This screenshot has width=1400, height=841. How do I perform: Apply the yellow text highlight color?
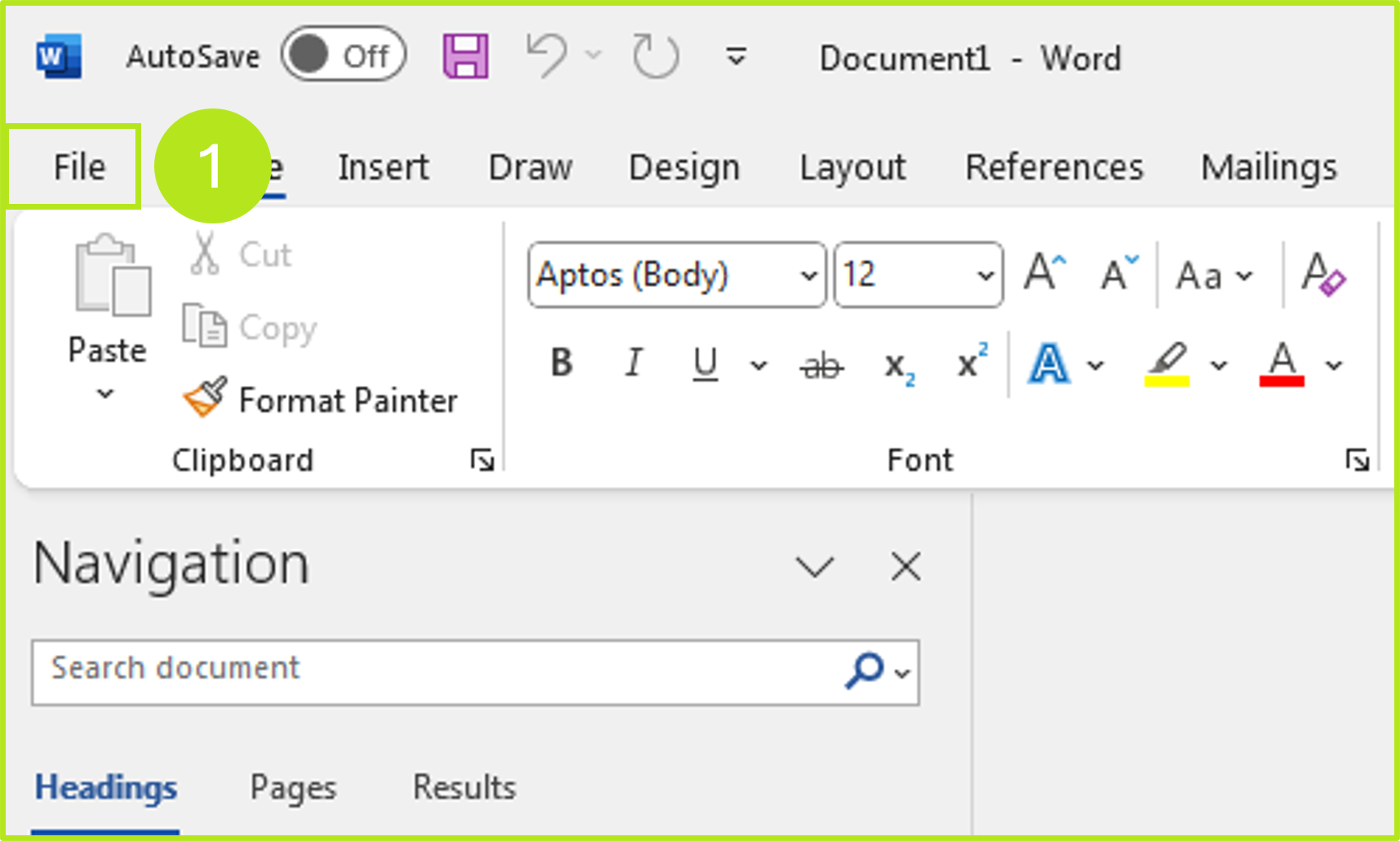(1167, 364)
